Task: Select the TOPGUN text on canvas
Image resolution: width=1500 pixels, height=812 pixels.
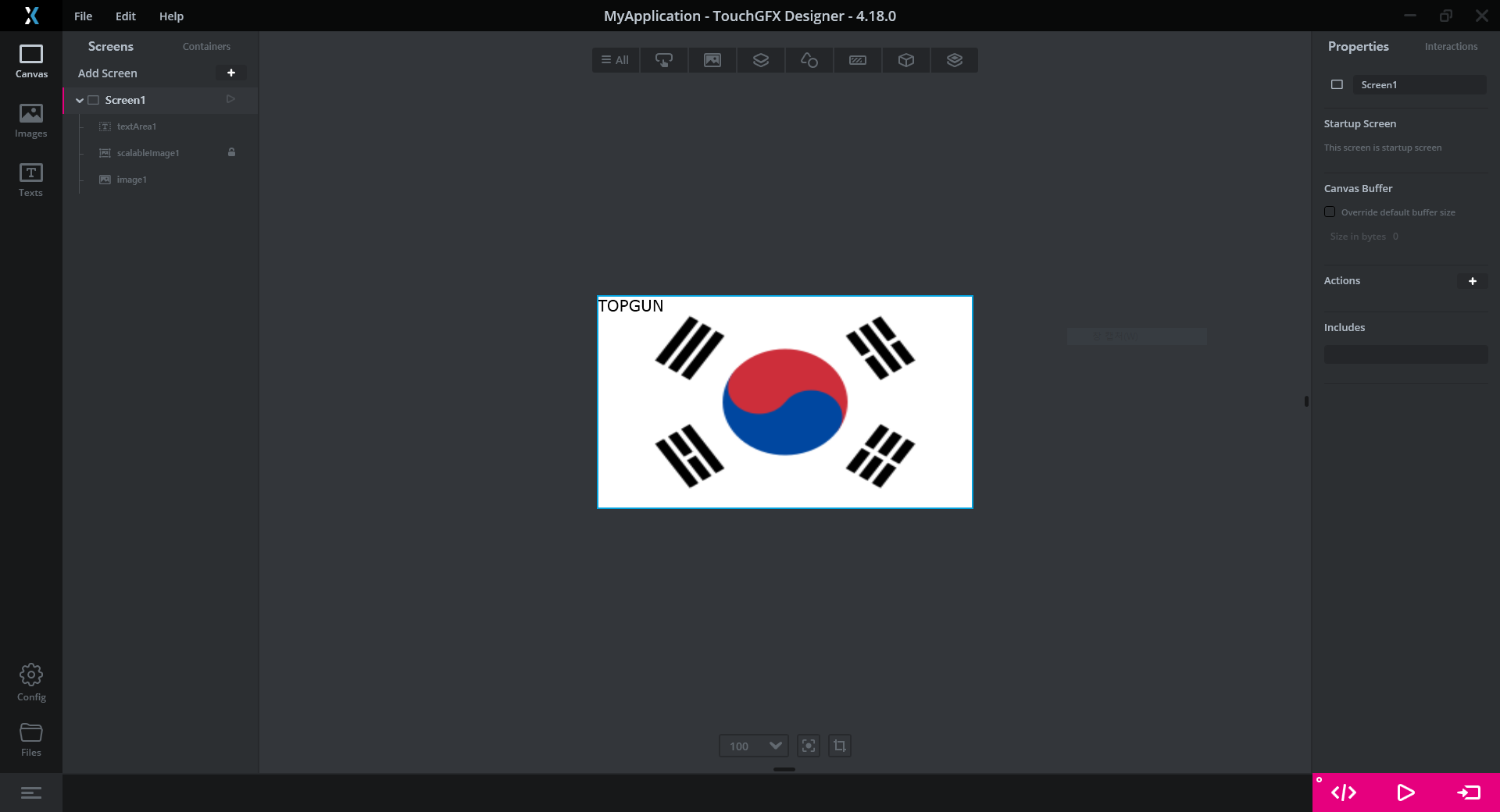Action: [x=630, y=306]
